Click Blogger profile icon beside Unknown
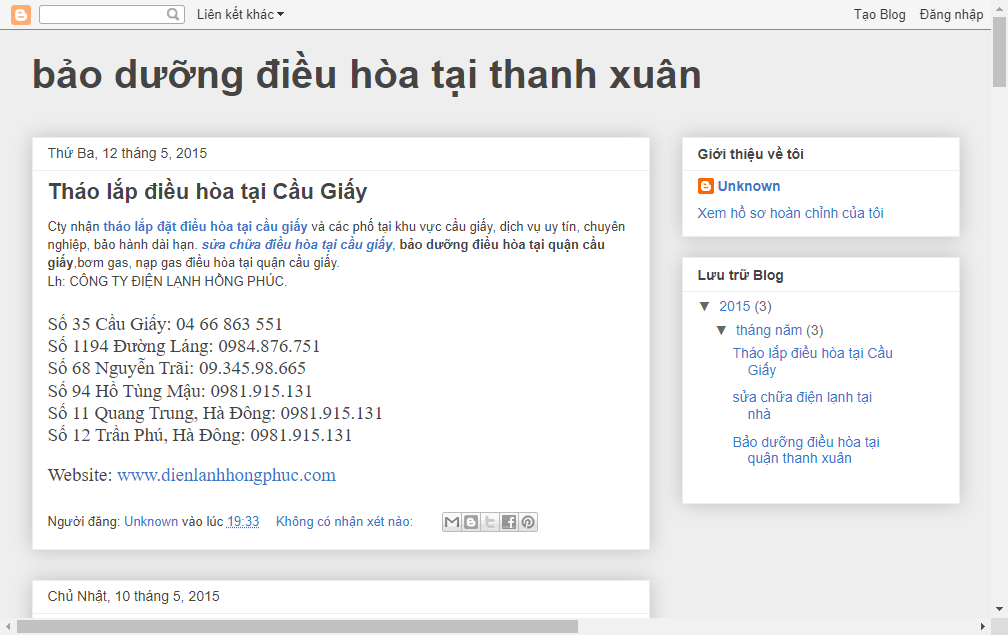Viewport: 1008px width, 635px height. click(705, 186)
